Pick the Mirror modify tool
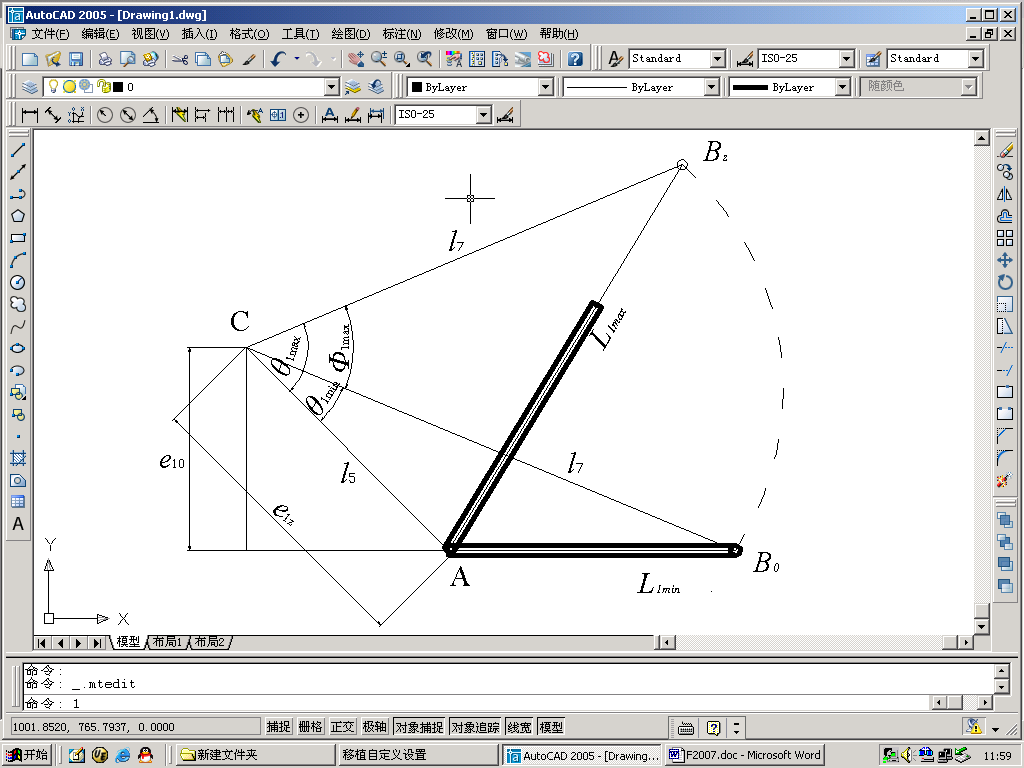This screenshot has height=768, width=1024. pos(1005,194)
